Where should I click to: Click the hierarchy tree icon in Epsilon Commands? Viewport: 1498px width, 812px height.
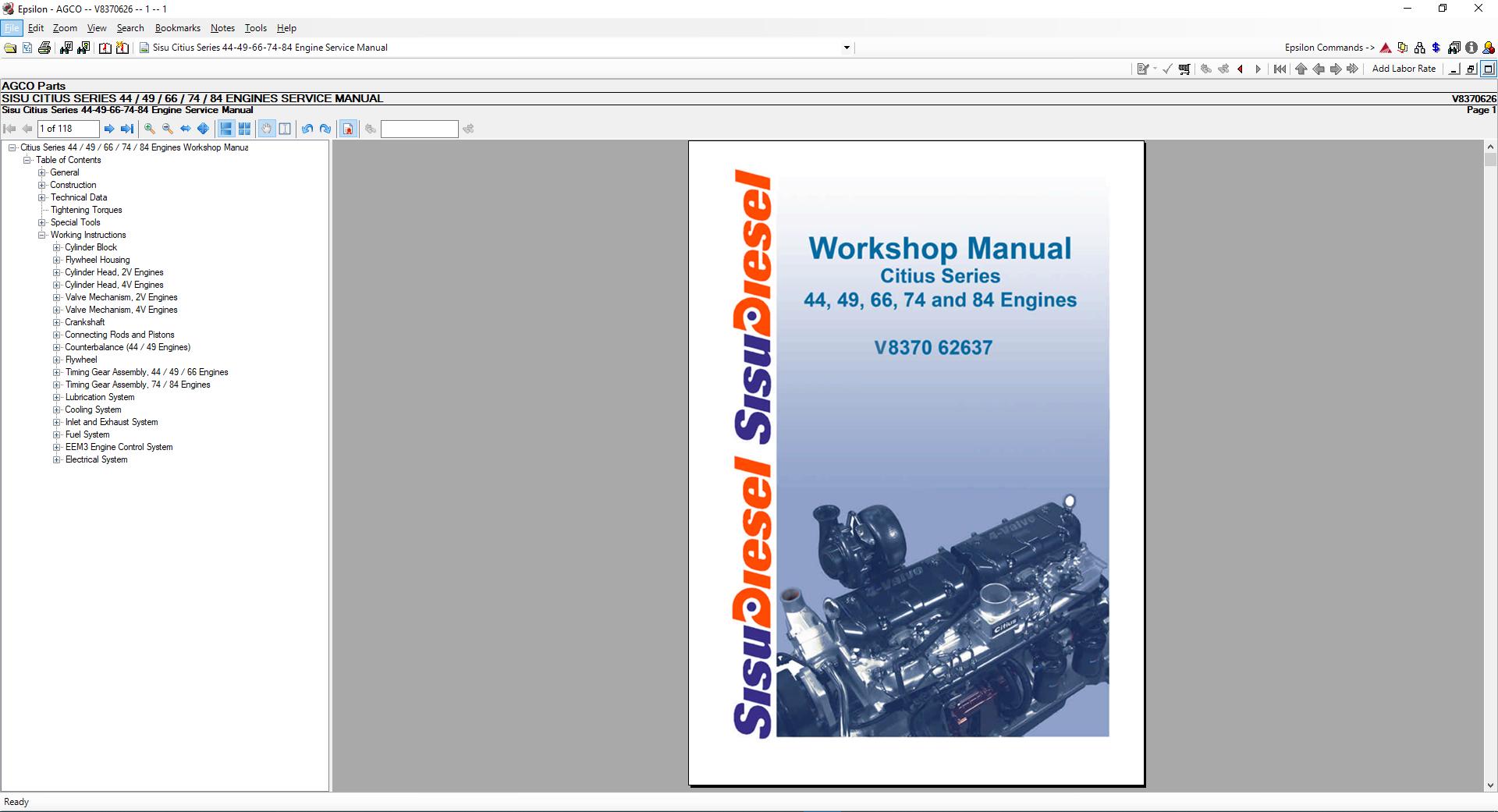pyautogui.click(x=1419, y=48)
